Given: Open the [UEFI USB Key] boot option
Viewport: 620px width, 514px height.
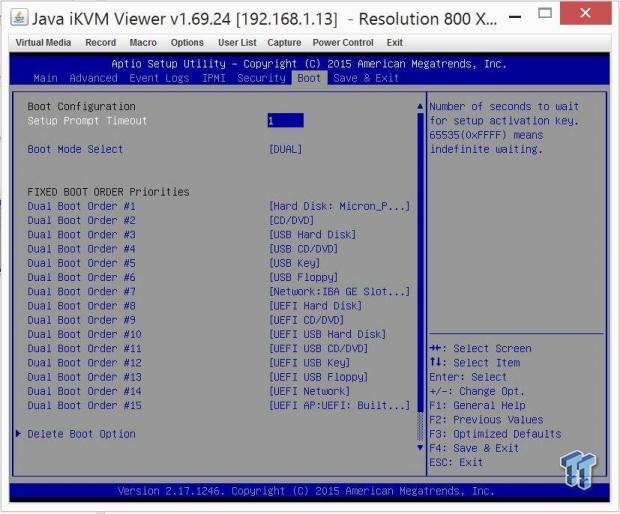Looking at the screenshot, I should click(x=309, y=363).
